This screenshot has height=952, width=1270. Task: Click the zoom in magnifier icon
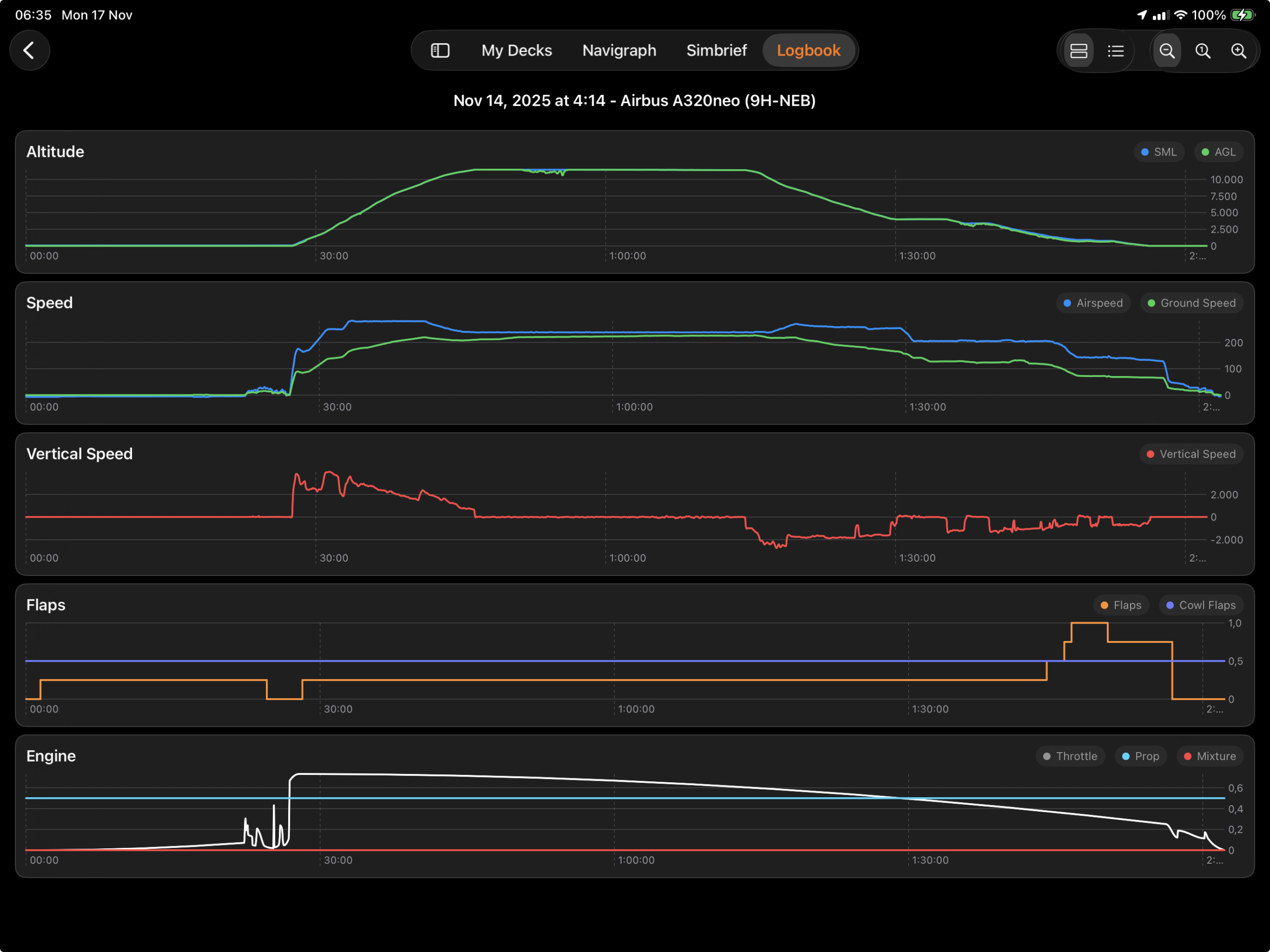pyautogui.click(x=1238, y=51)
